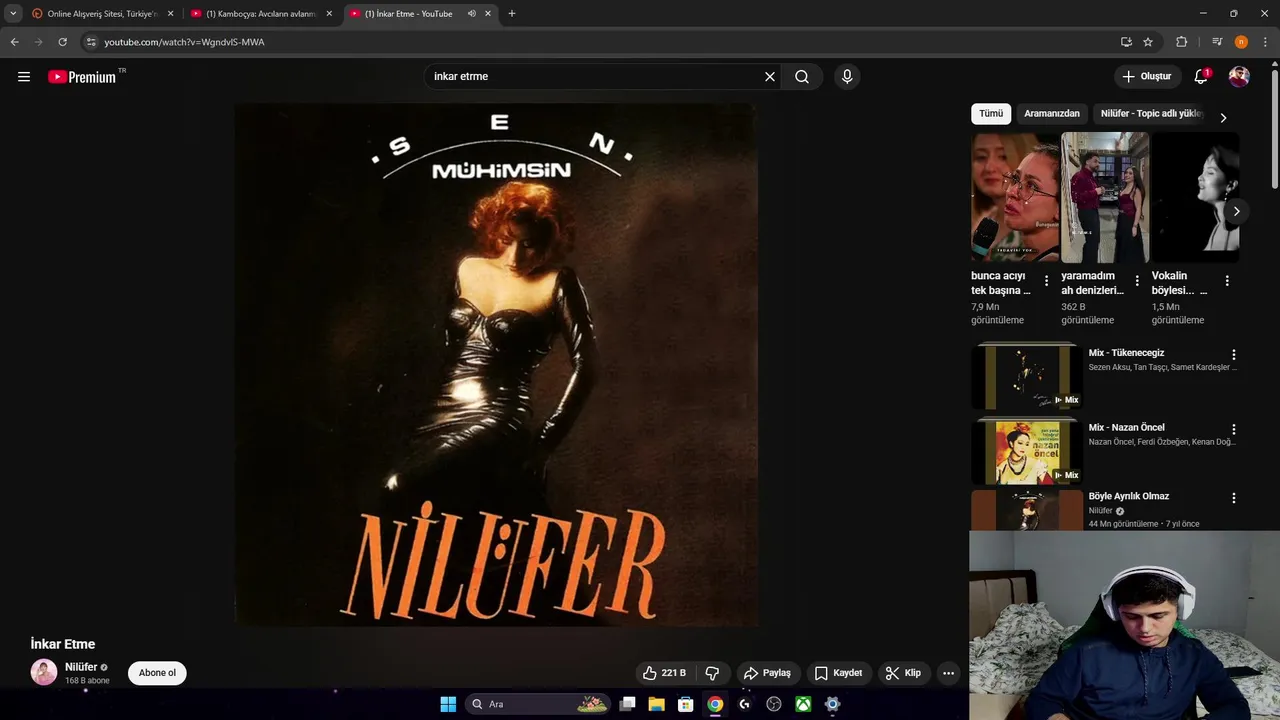Image resolution: width=1280 pixels, height=720 pixels.
Task: Click the browser address bar URL
Action: point(184,42)
